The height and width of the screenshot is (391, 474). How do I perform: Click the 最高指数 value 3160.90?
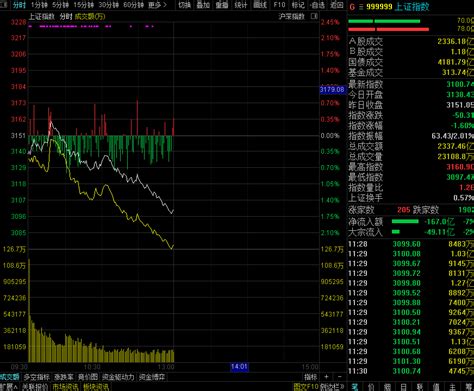pos(460,167)
